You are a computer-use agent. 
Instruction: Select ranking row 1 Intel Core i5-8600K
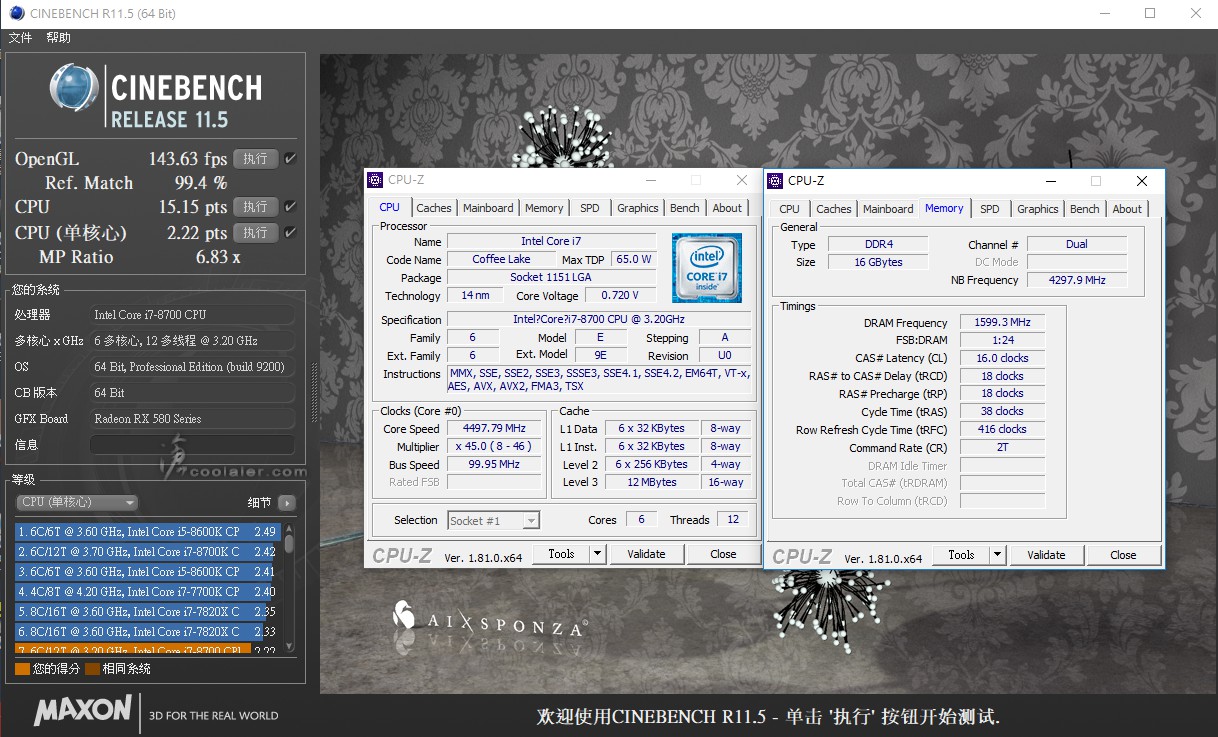pos(147,532)
